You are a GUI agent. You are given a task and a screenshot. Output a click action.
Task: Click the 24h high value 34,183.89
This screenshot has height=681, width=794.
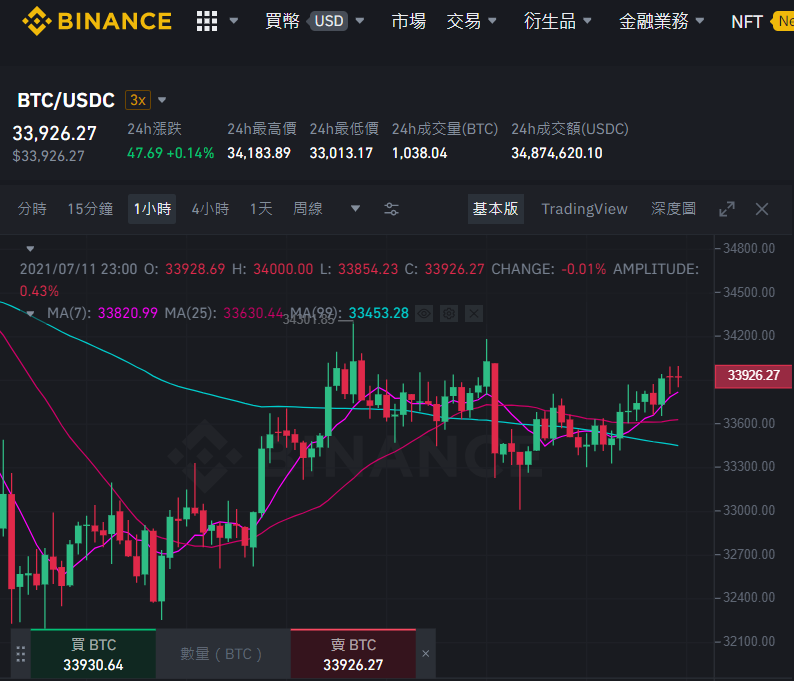coord(259,153)
